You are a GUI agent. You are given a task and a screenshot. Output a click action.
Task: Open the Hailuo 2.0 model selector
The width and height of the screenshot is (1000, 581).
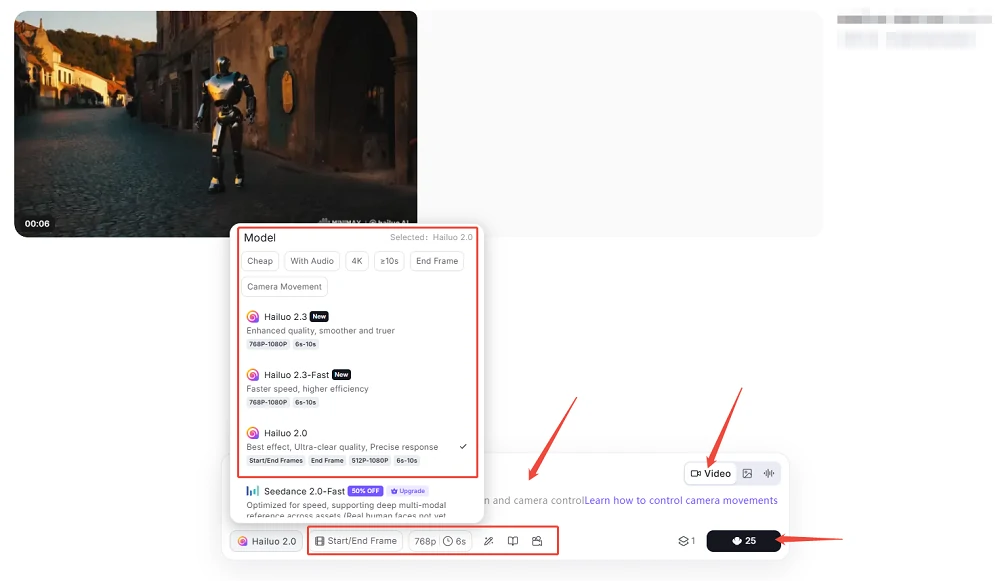[x=267, y=541]
